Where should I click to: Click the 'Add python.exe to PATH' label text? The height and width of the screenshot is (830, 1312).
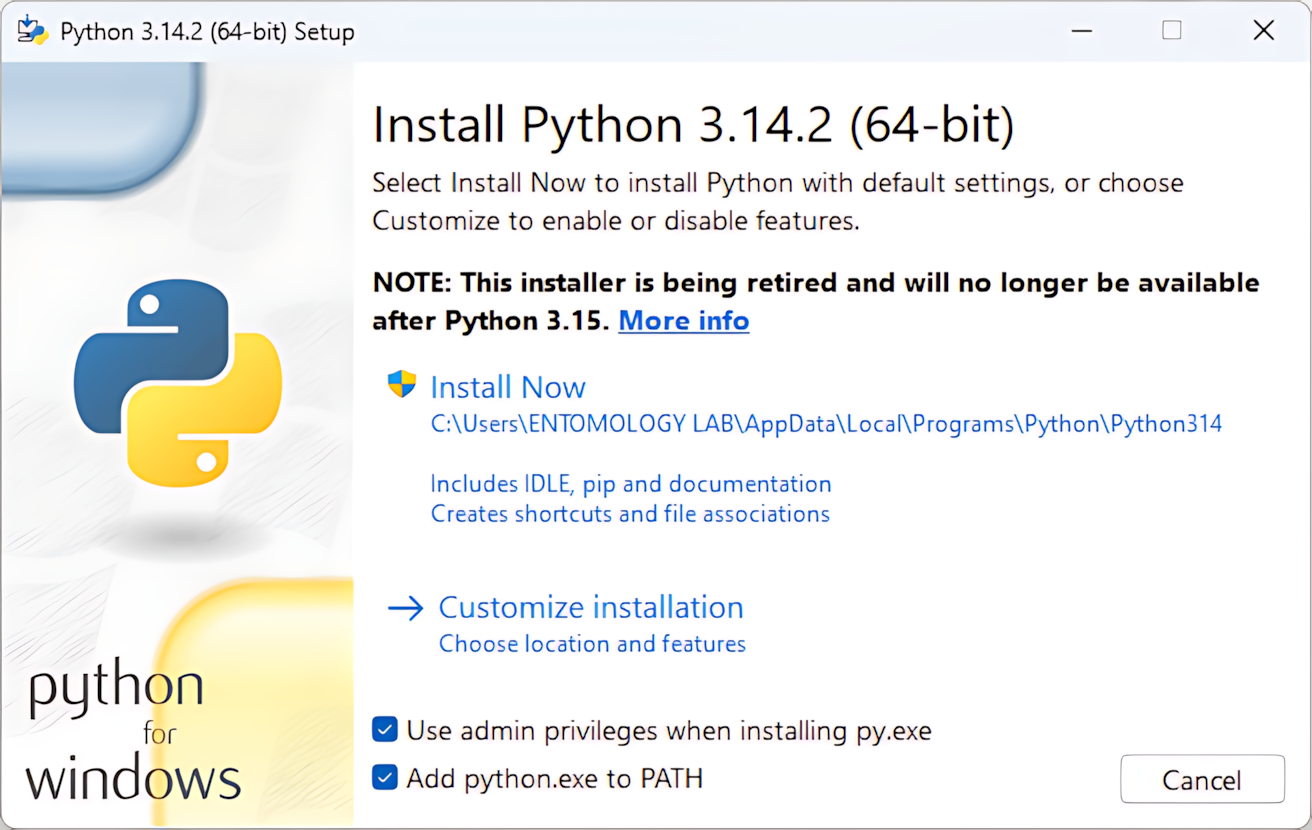click(x=554, y=778)
